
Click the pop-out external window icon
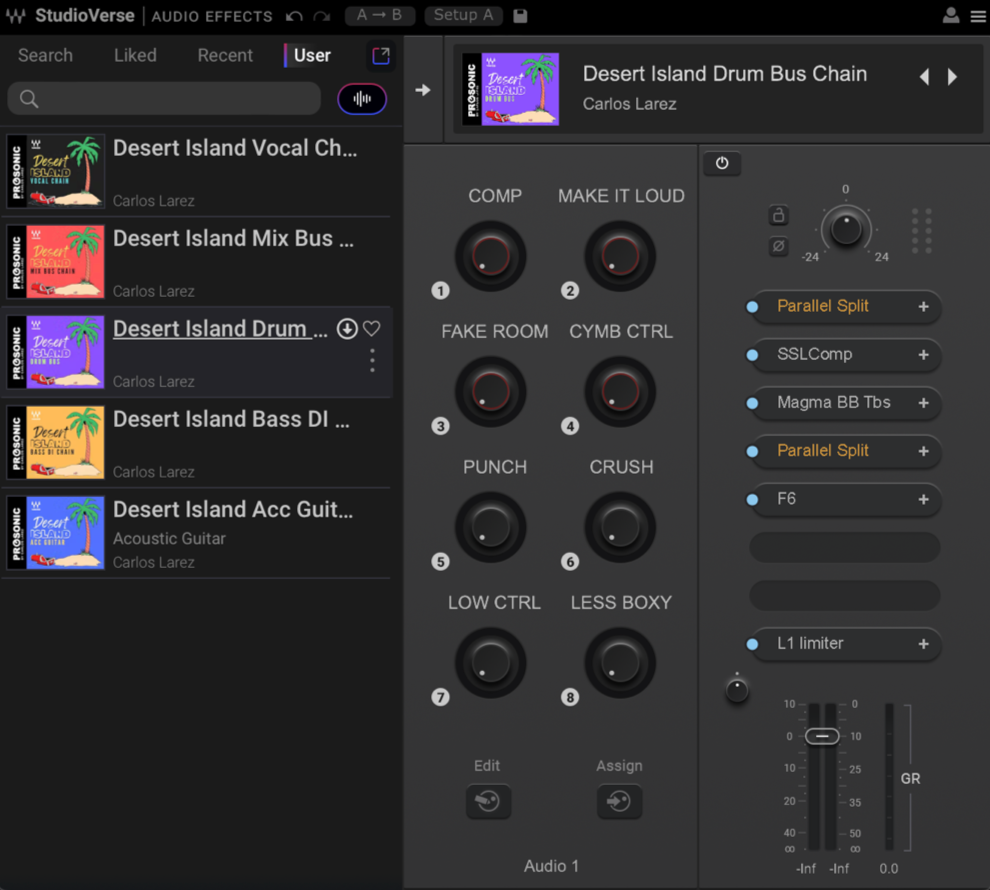(381, 56)
